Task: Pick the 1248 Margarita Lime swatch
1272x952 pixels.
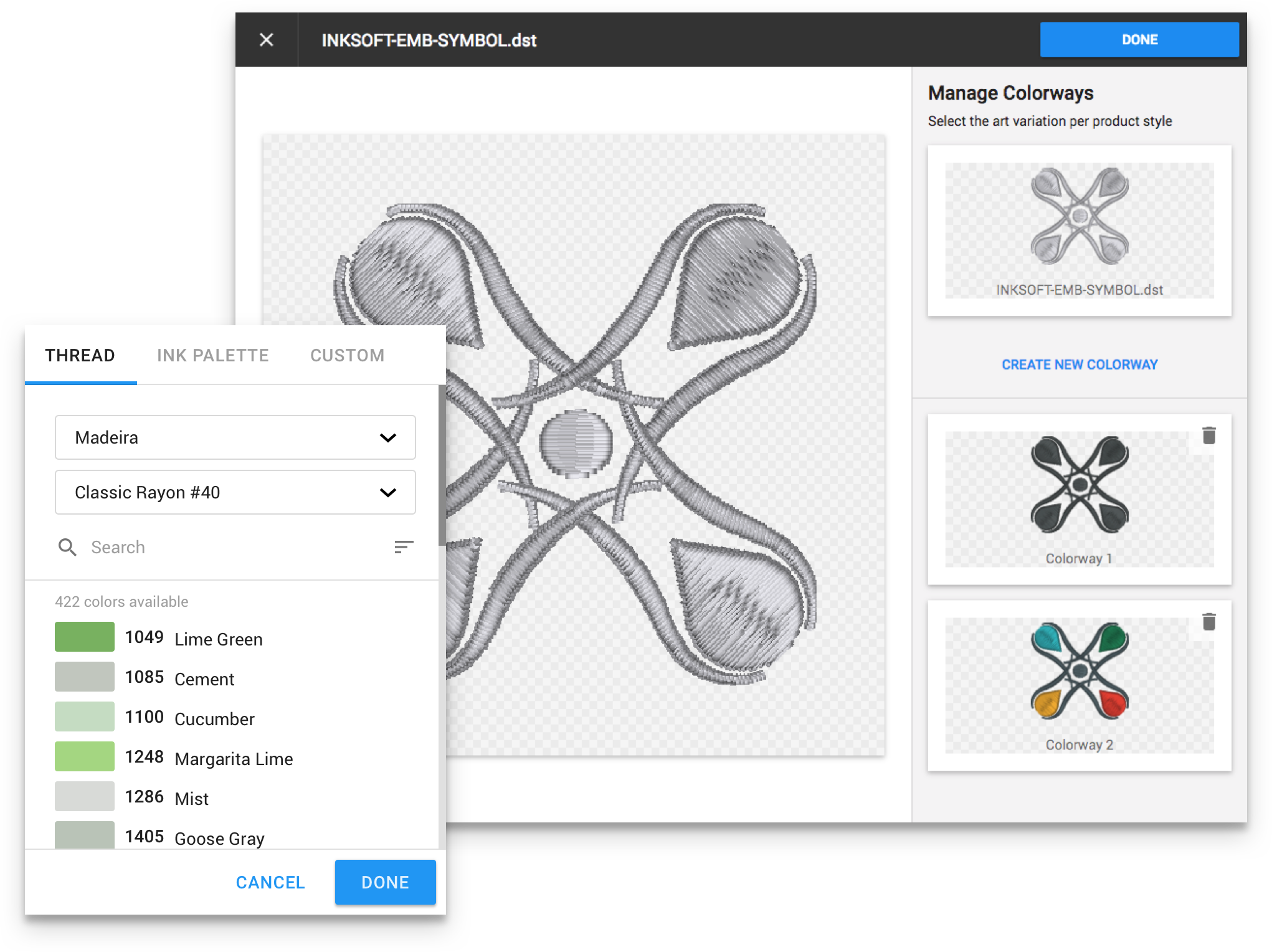Action: pos(84,756)
